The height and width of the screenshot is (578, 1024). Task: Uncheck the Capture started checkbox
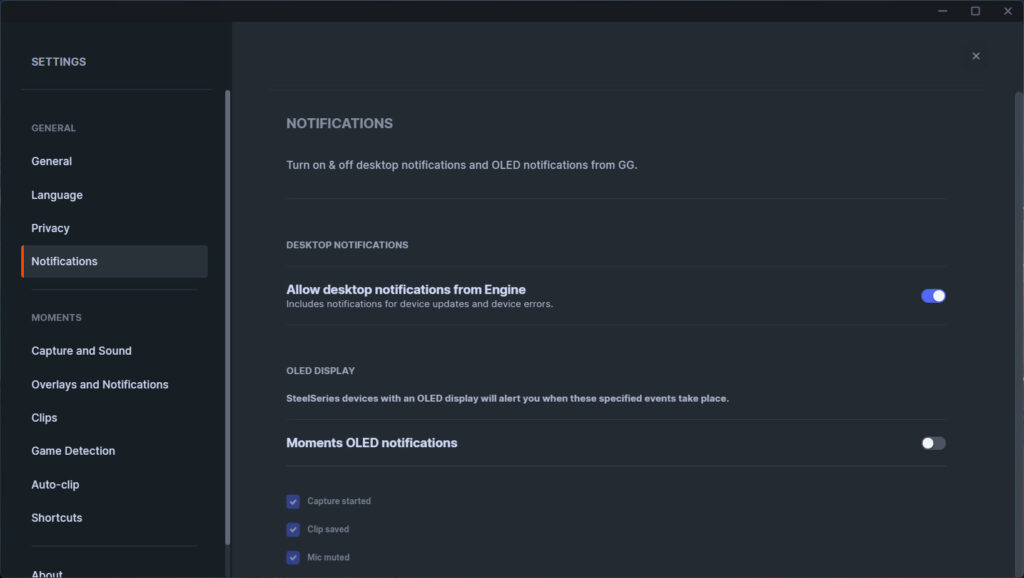coord(293,502)
